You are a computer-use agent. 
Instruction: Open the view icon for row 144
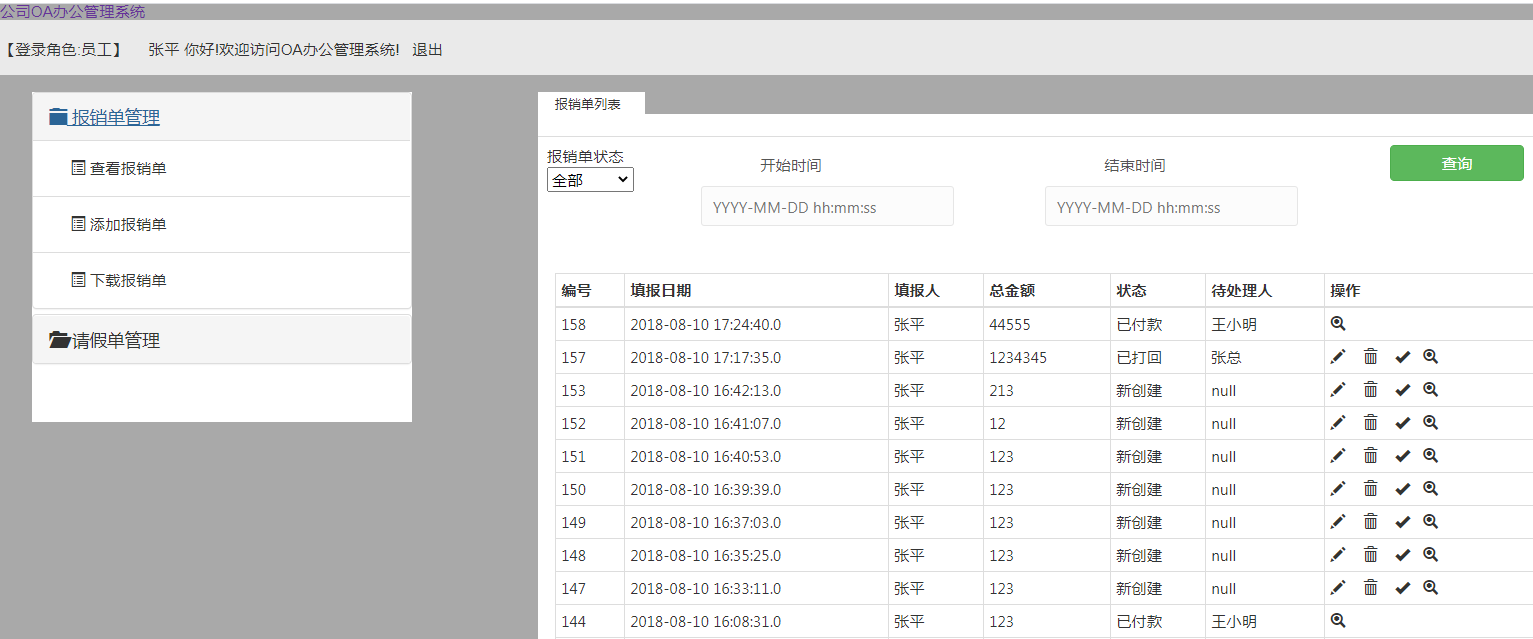(x=1338, y=620)
